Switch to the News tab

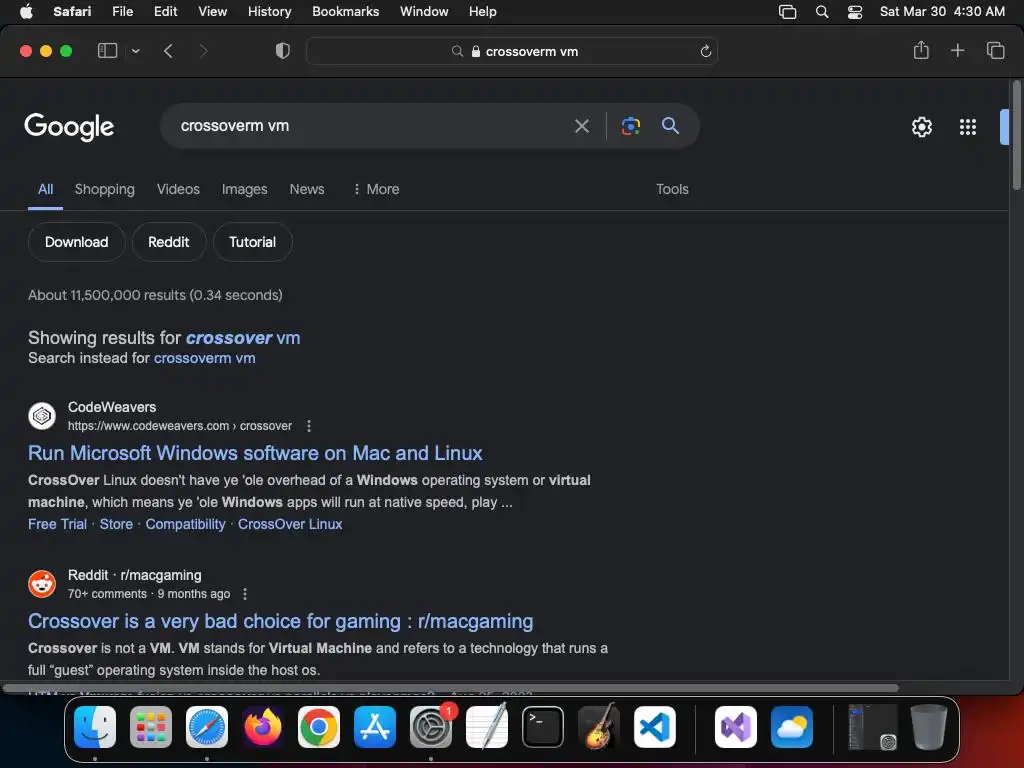307,189
